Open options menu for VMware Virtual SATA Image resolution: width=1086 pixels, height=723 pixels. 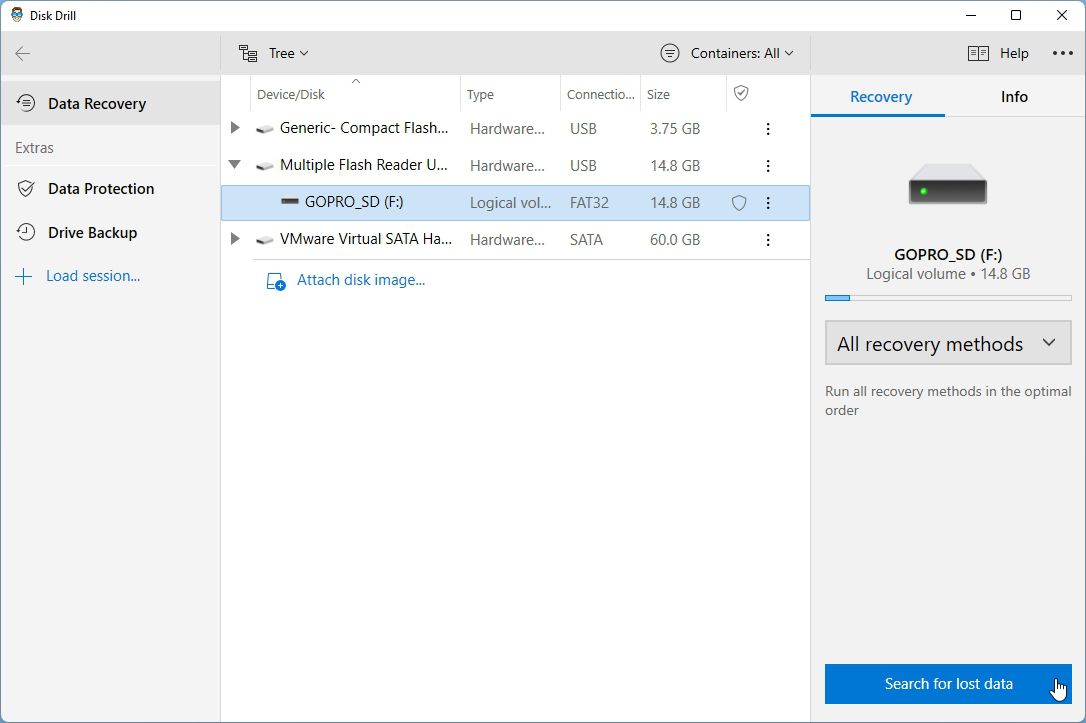pos(767,240)
